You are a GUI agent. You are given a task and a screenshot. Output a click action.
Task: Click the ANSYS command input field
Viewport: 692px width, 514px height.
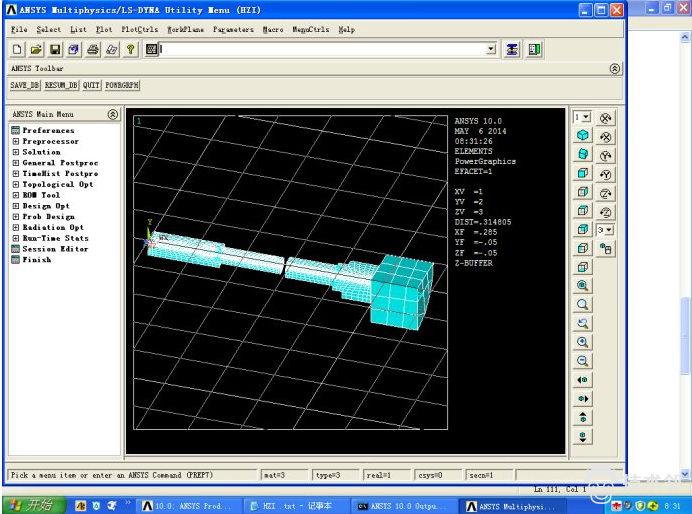pyautogui.click(x=320, y=49)
